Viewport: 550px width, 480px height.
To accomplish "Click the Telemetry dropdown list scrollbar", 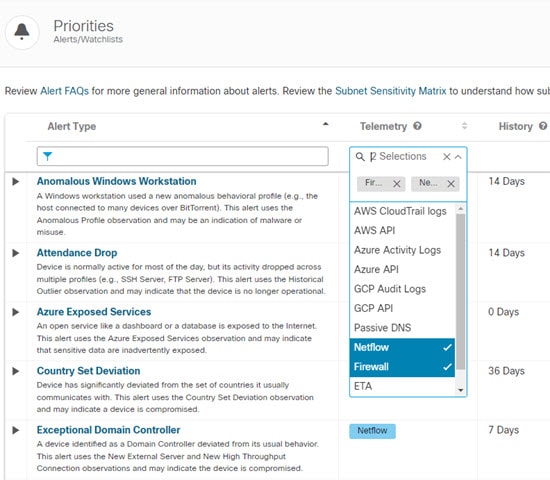I will [461, 291].
